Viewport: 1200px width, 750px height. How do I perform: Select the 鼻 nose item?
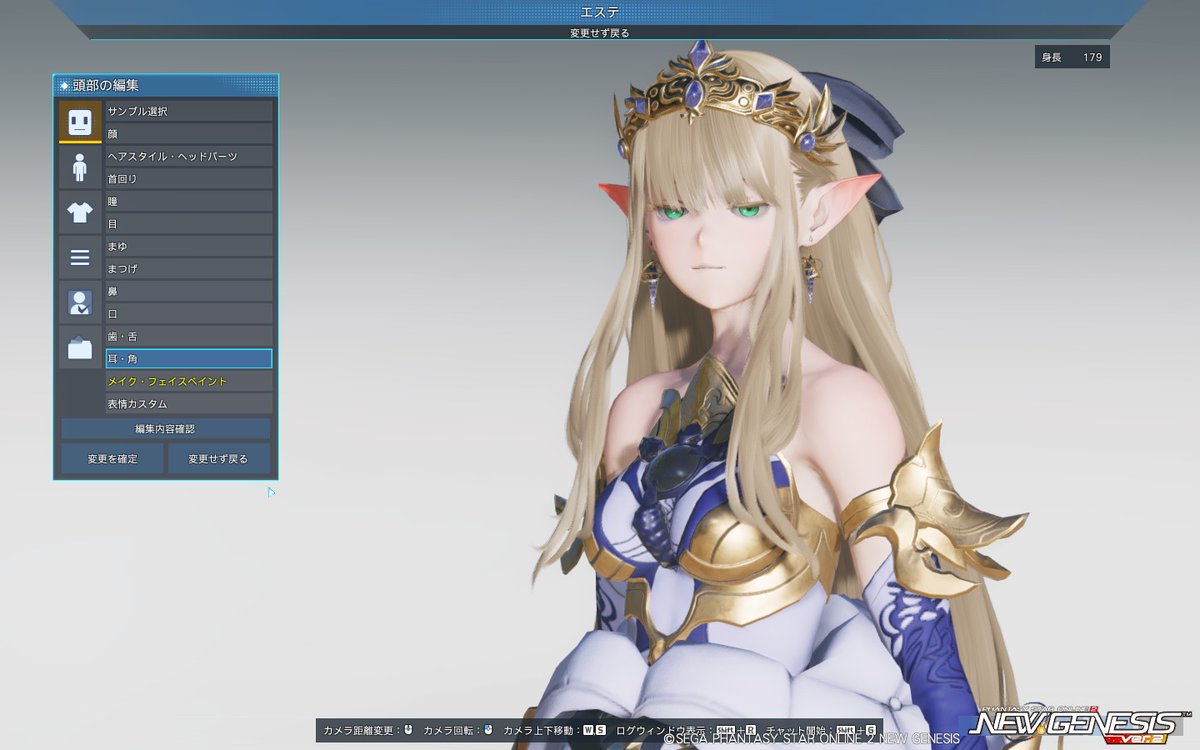189,291
